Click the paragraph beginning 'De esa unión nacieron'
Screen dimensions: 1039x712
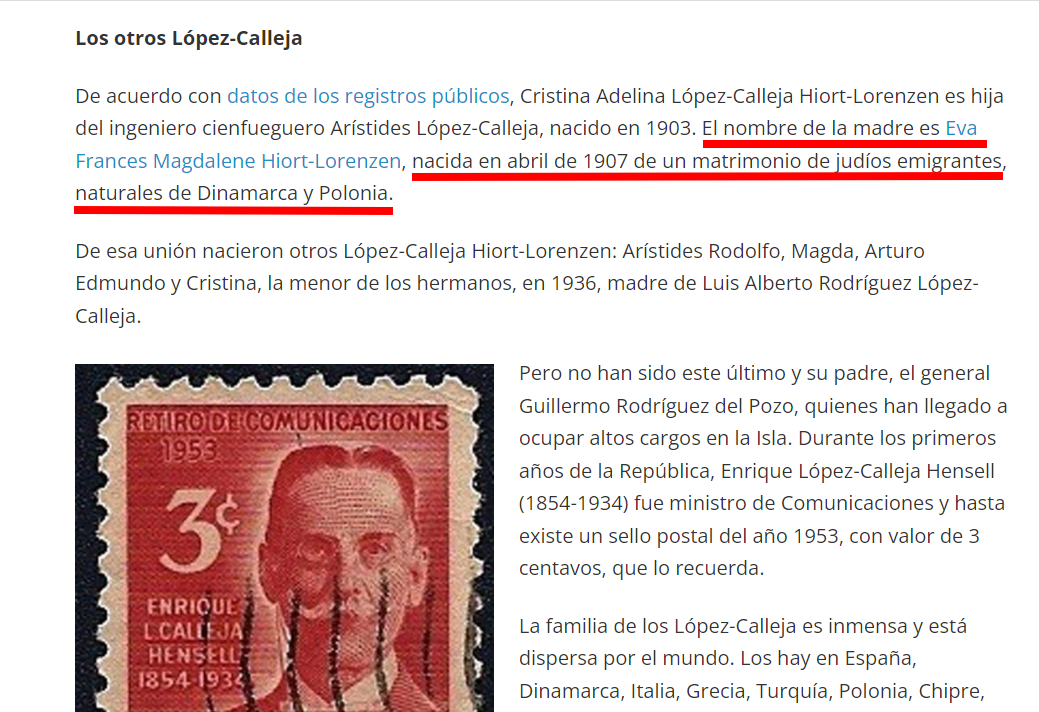click(527, 283)
